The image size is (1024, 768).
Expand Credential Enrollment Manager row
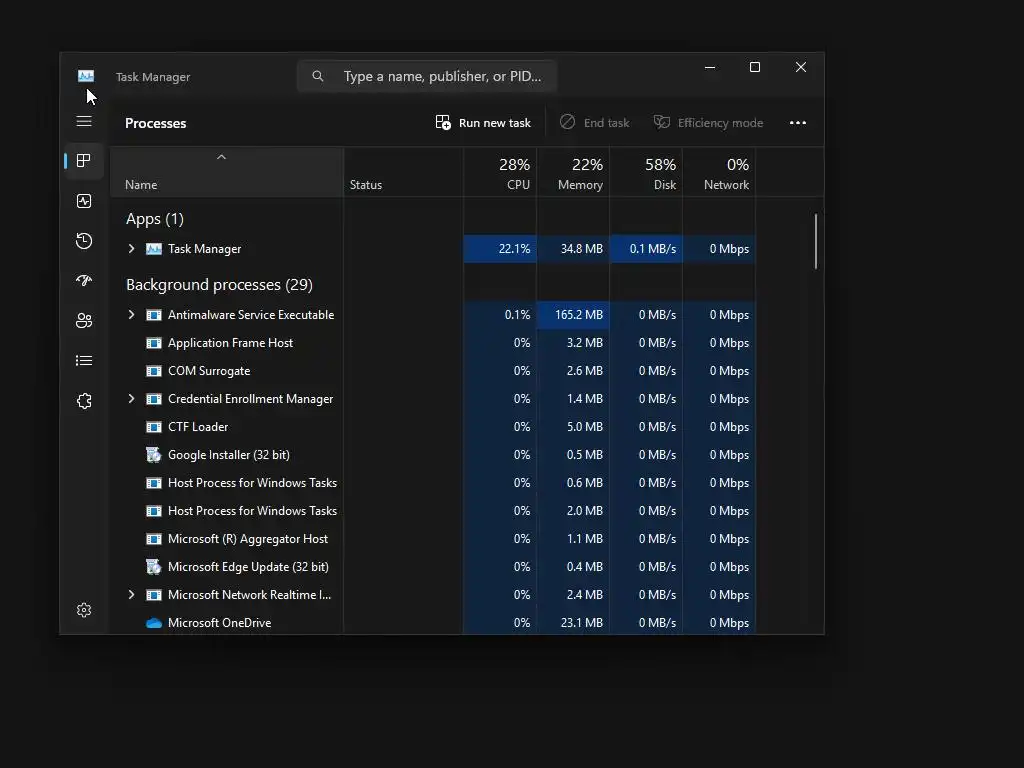tap(131, 399)
